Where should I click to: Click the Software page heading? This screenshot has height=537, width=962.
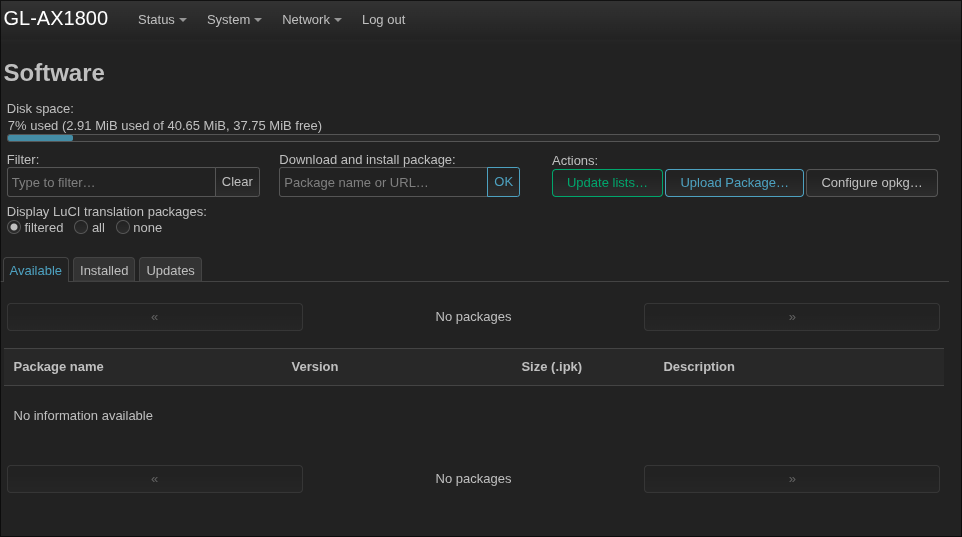pos(54,73)
